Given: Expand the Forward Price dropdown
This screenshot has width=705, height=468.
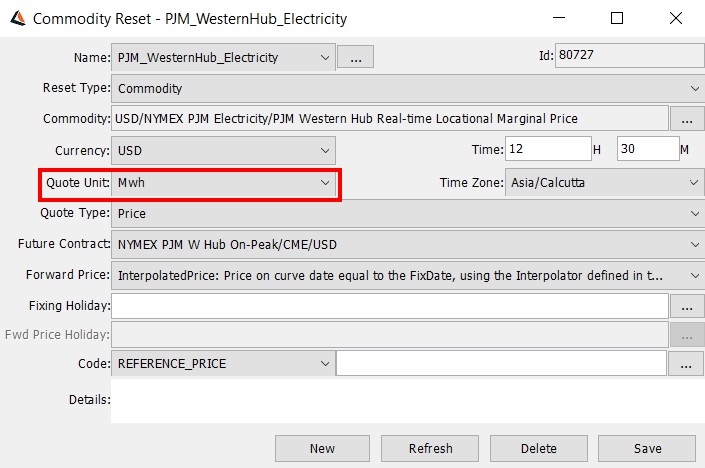Looking at the screenshot, I should pos(408,276).
